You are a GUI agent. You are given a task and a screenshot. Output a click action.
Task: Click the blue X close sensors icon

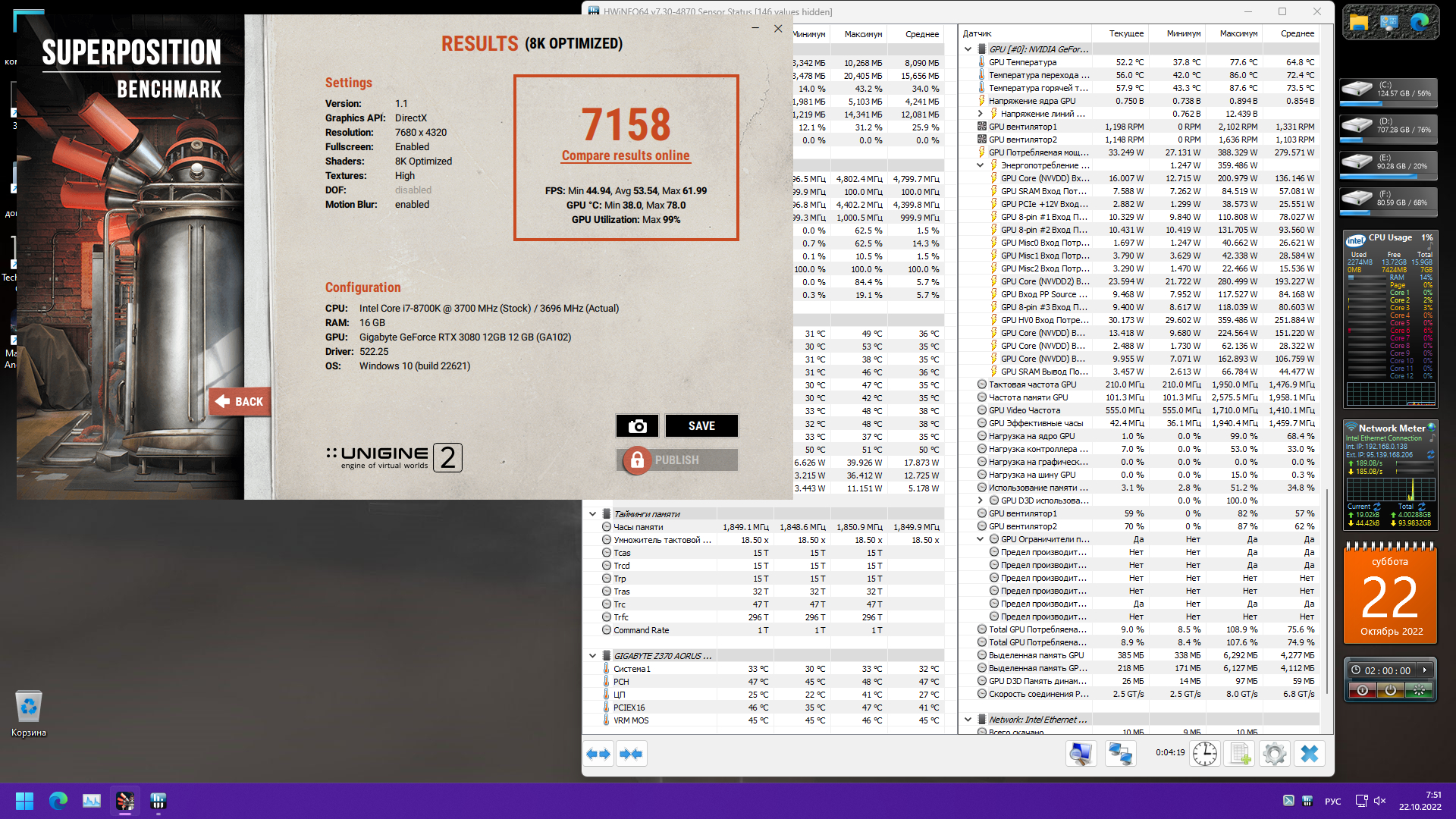1310,754
